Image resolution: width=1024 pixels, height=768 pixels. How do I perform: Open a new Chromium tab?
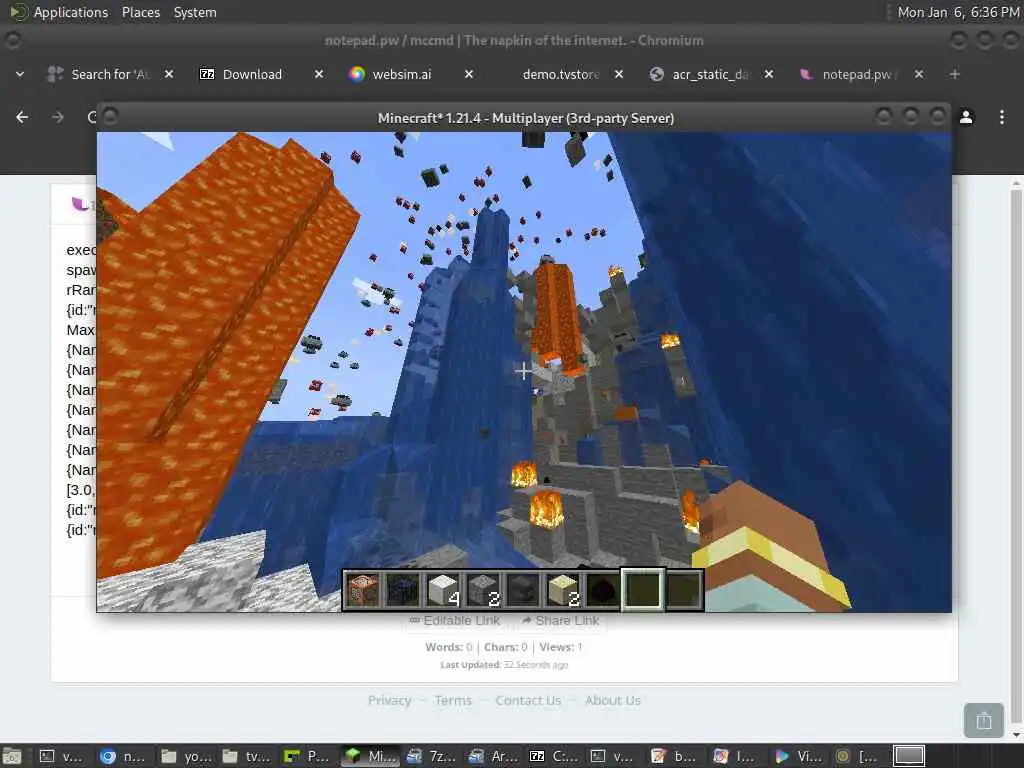click(955, 74)
